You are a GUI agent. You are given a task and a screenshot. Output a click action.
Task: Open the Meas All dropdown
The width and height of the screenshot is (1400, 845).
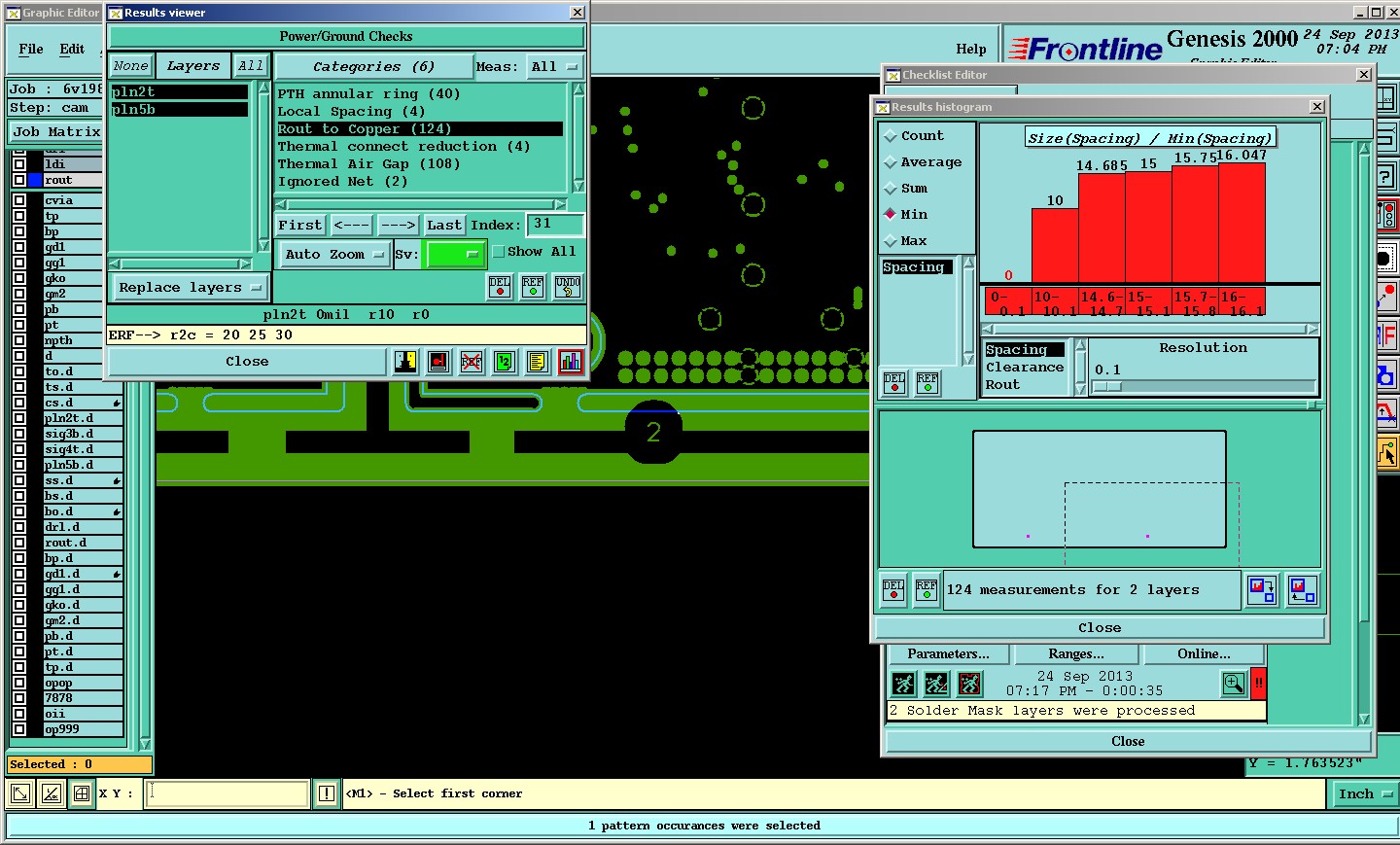554,67
